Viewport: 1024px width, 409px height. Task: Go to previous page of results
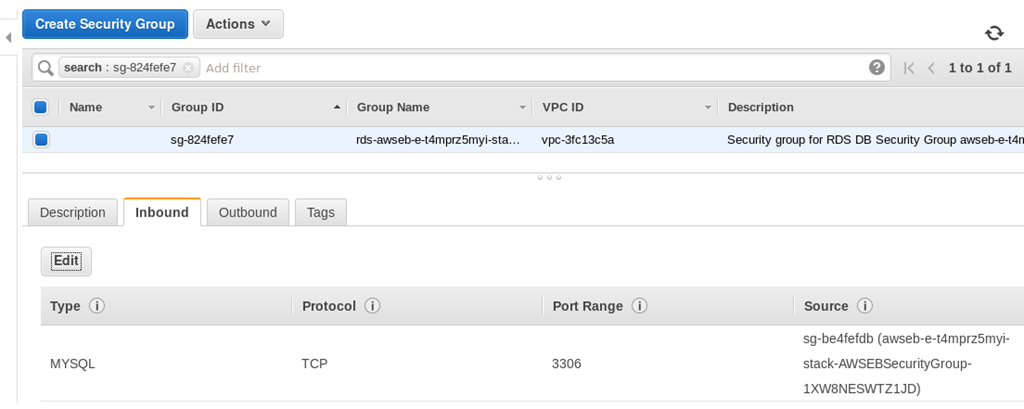coord(931,68)
